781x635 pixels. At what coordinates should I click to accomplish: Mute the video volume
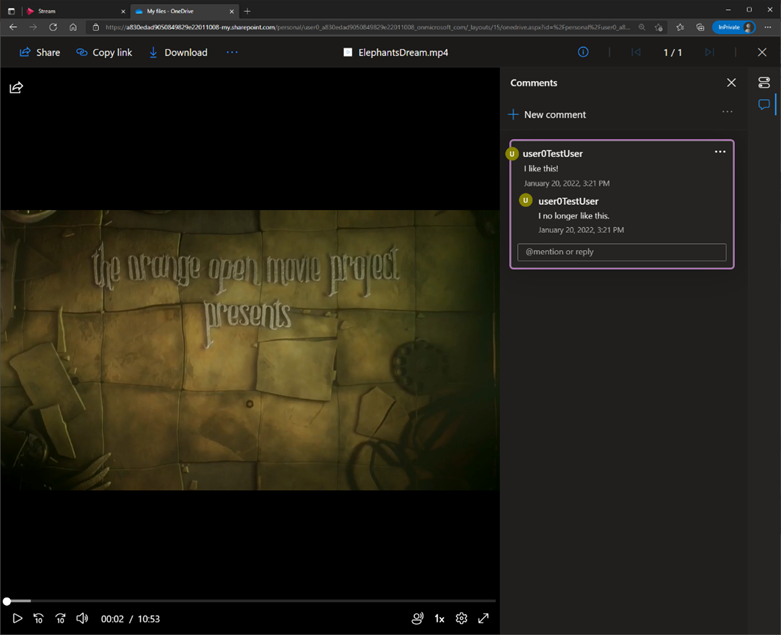point(82,619)
